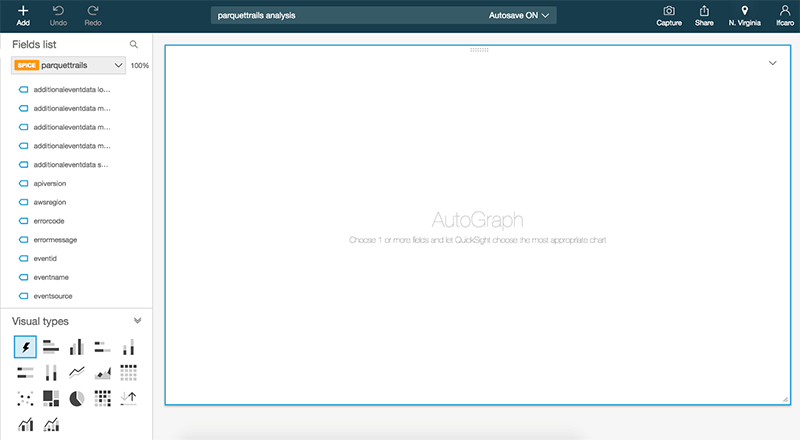Choose the vertical bar chart visual
The height and width of the screenshot is (440, 800).
click(x=77, y=347)
